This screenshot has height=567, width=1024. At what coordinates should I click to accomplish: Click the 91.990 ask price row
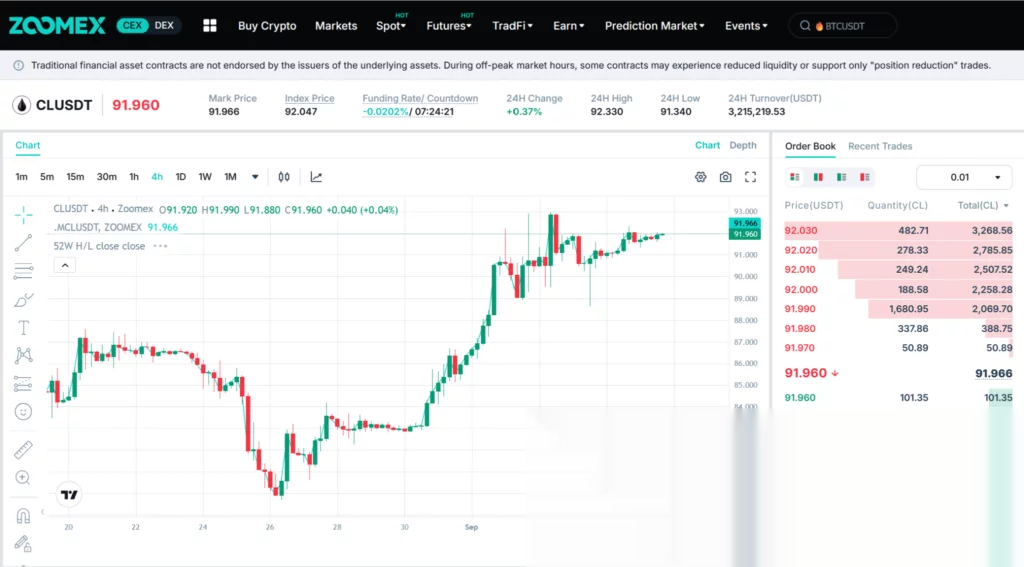click(898, 308)
